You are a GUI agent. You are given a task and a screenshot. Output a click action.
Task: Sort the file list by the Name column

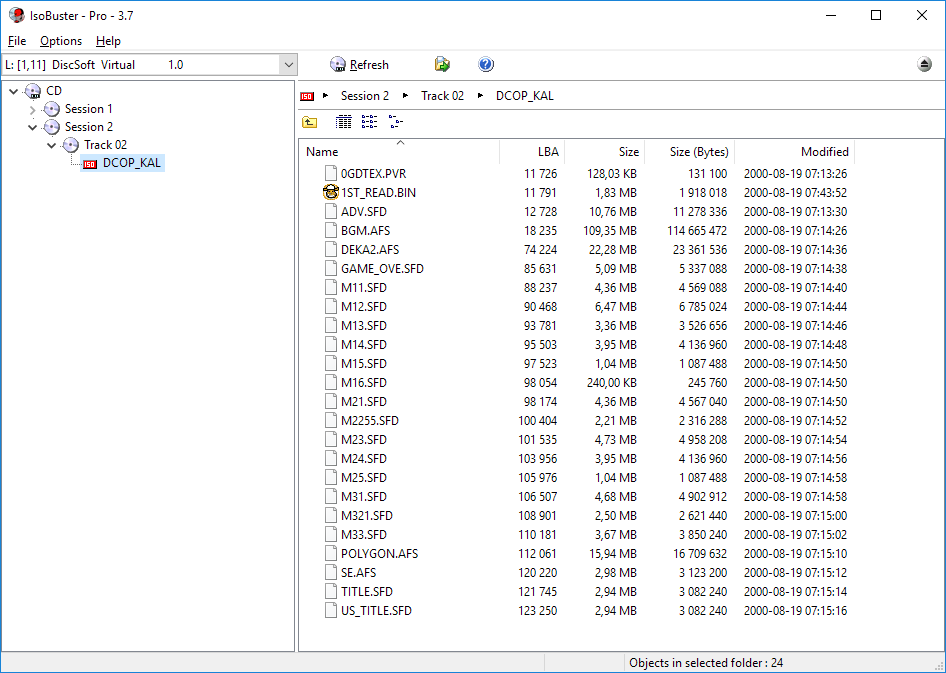tap(399, 151)
